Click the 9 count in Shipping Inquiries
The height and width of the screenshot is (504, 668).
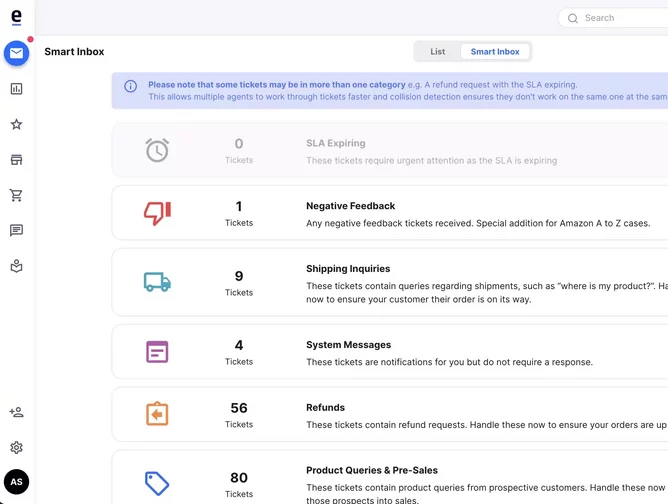point(239,276)
